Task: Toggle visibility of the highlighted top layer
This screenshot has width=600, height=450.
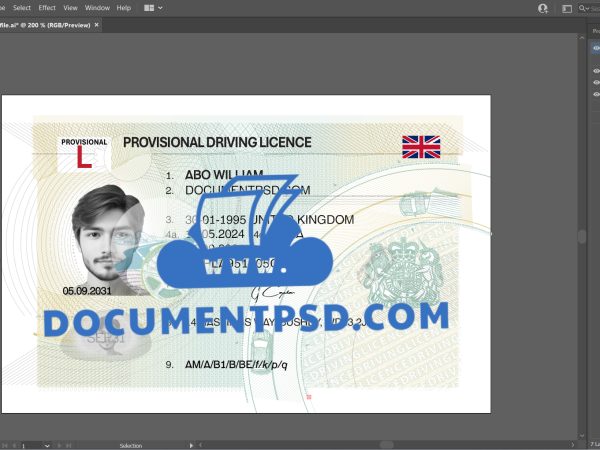Action: pos(596,48)
